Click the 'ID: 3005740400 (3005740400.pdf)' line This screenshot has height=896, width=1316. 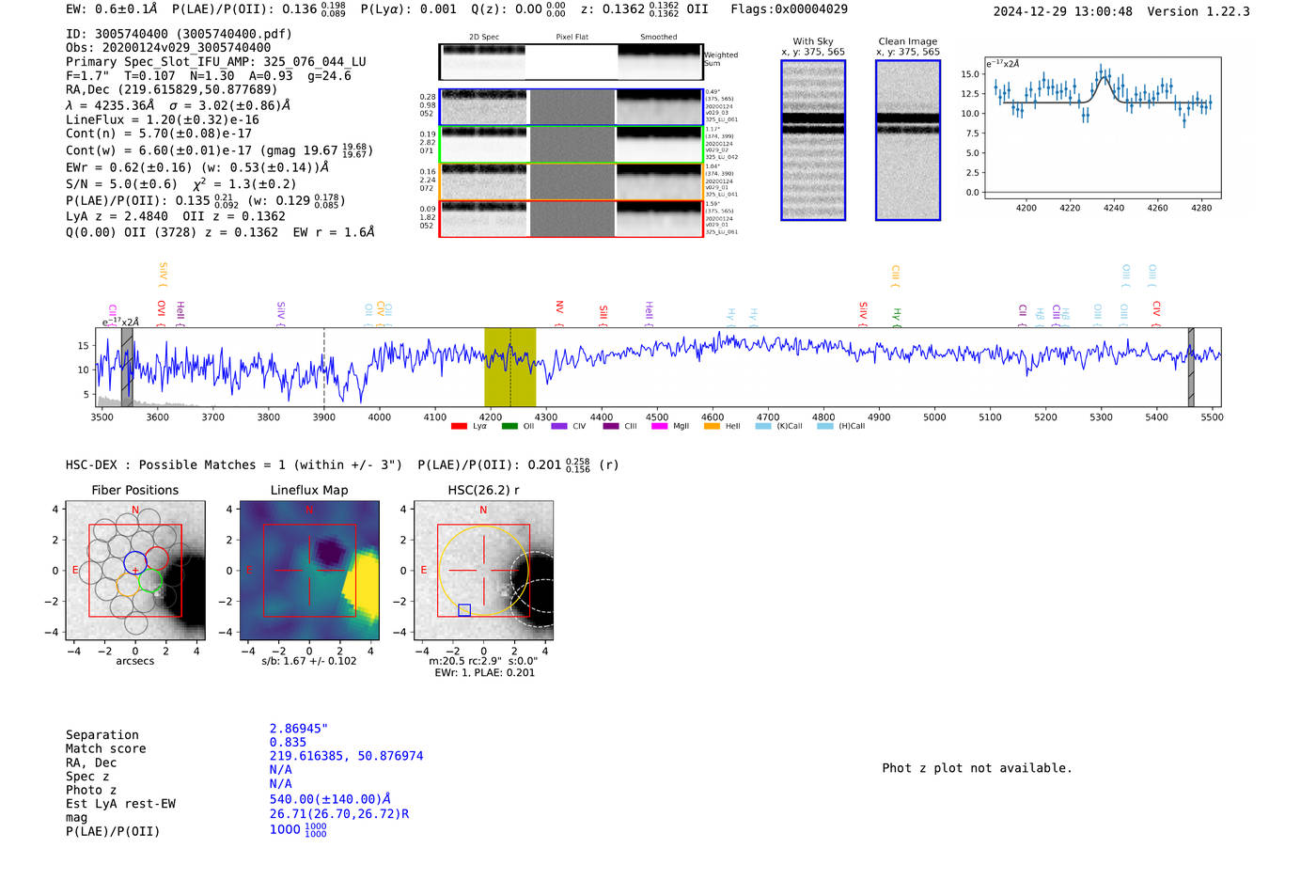(x=179, y=34)
